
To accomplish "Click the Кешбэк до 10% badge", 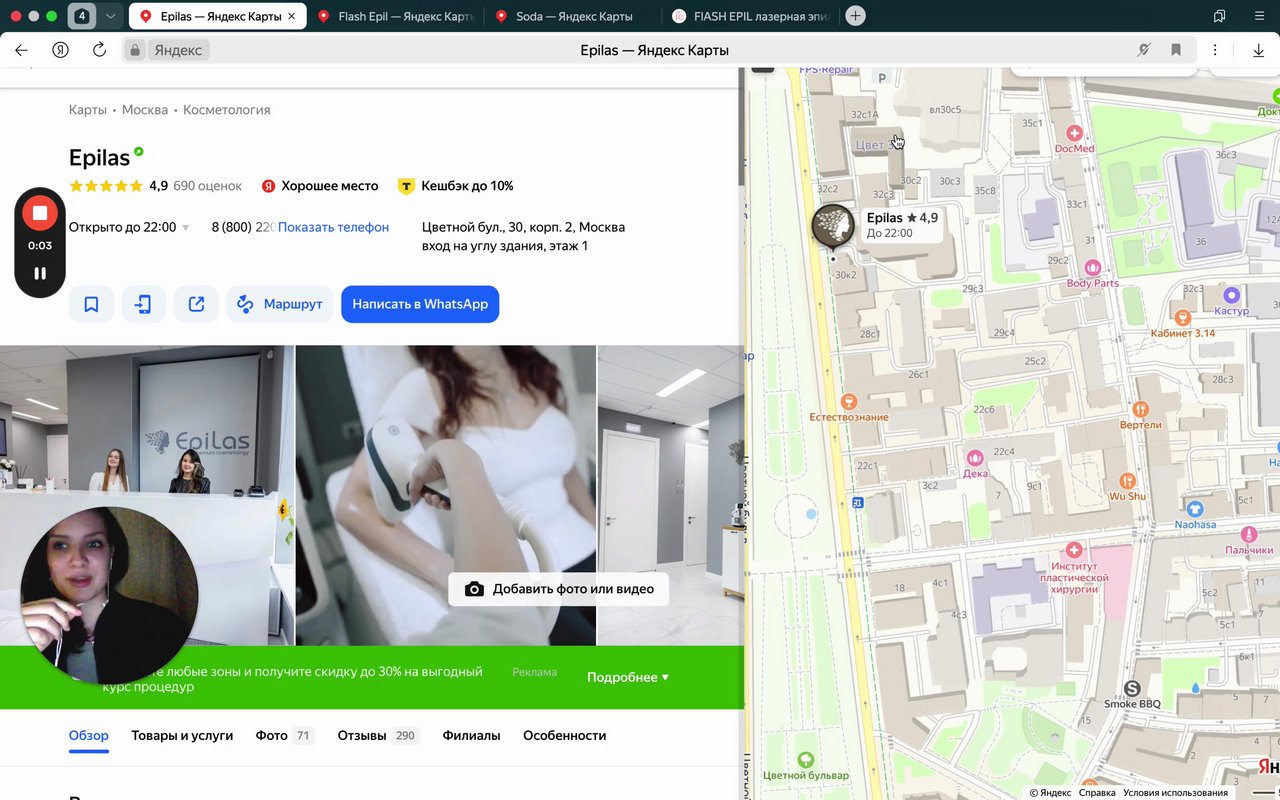I will coord(456,186).
